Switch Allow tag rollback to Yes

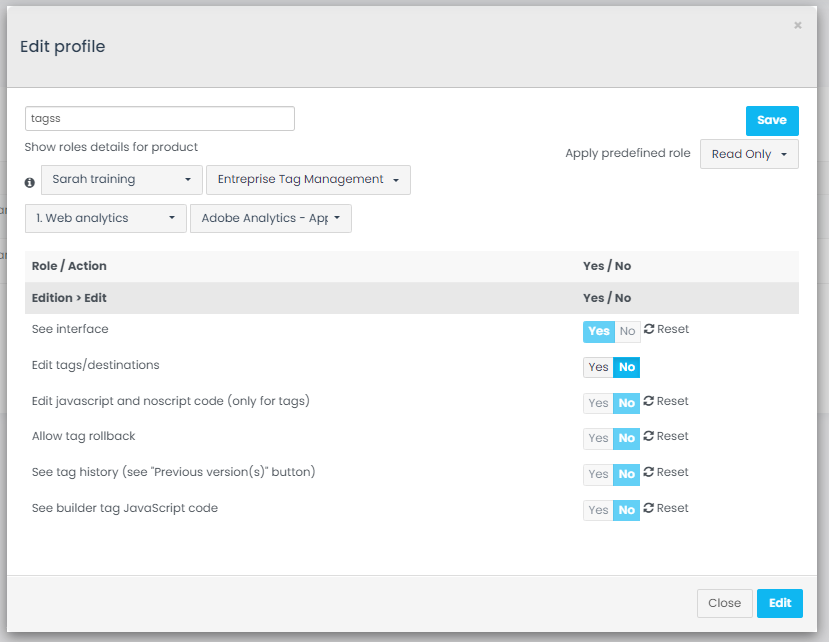tap(598, 439)
